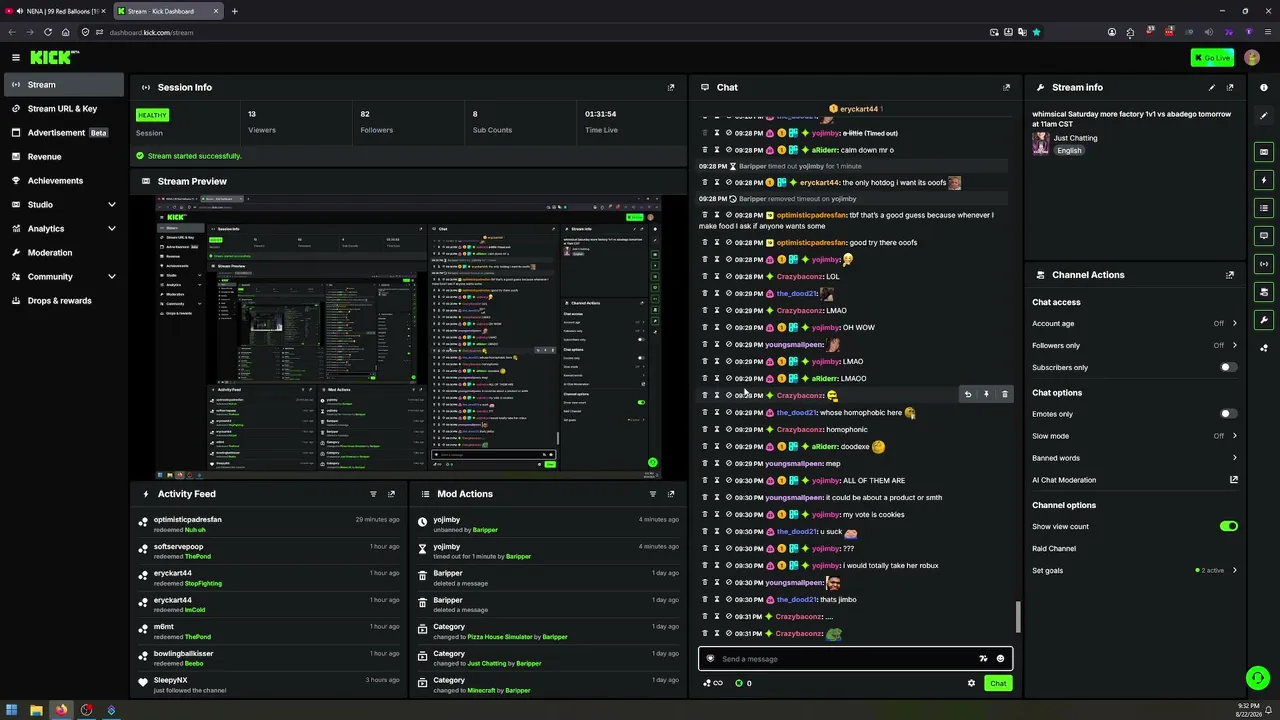The height and width of the screenshot is (720, 1280).
Task: Click the info icon in right rail
Action: tap(1264, 88)
